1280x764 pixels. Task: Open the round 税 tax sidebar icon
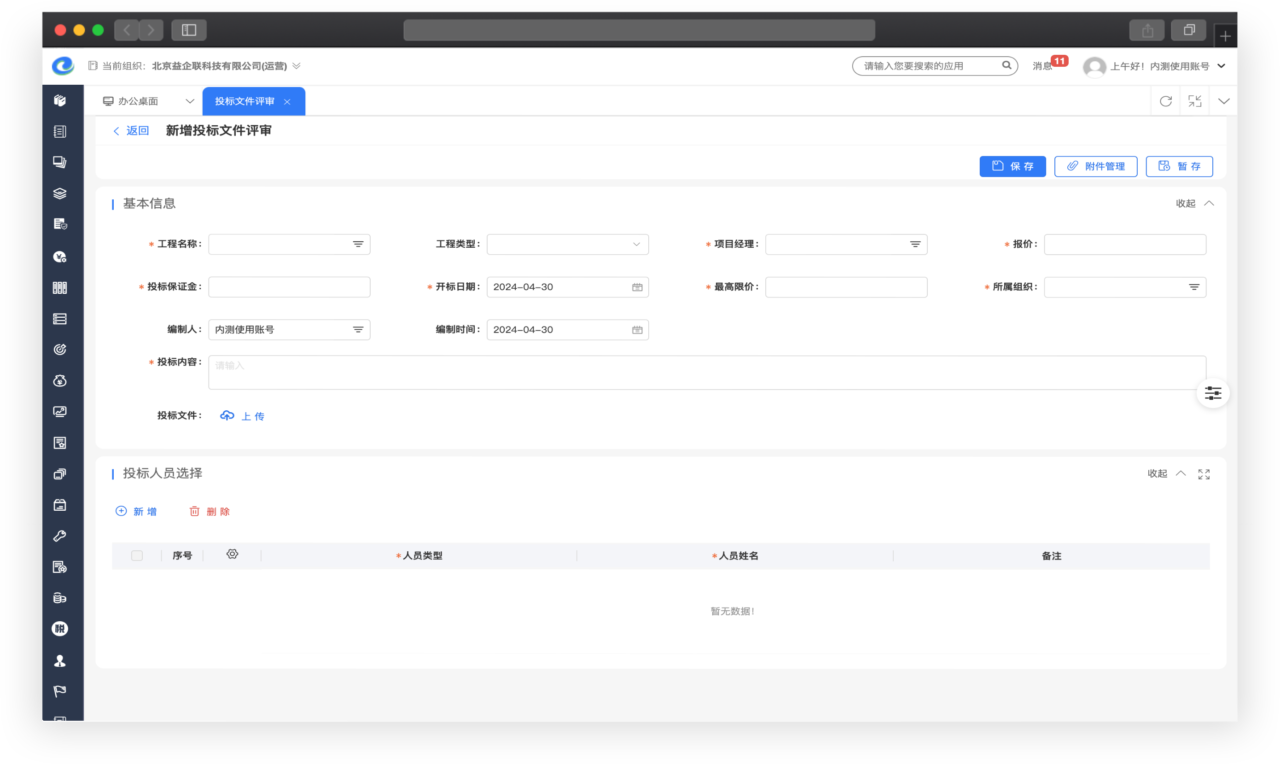point(60,629)
